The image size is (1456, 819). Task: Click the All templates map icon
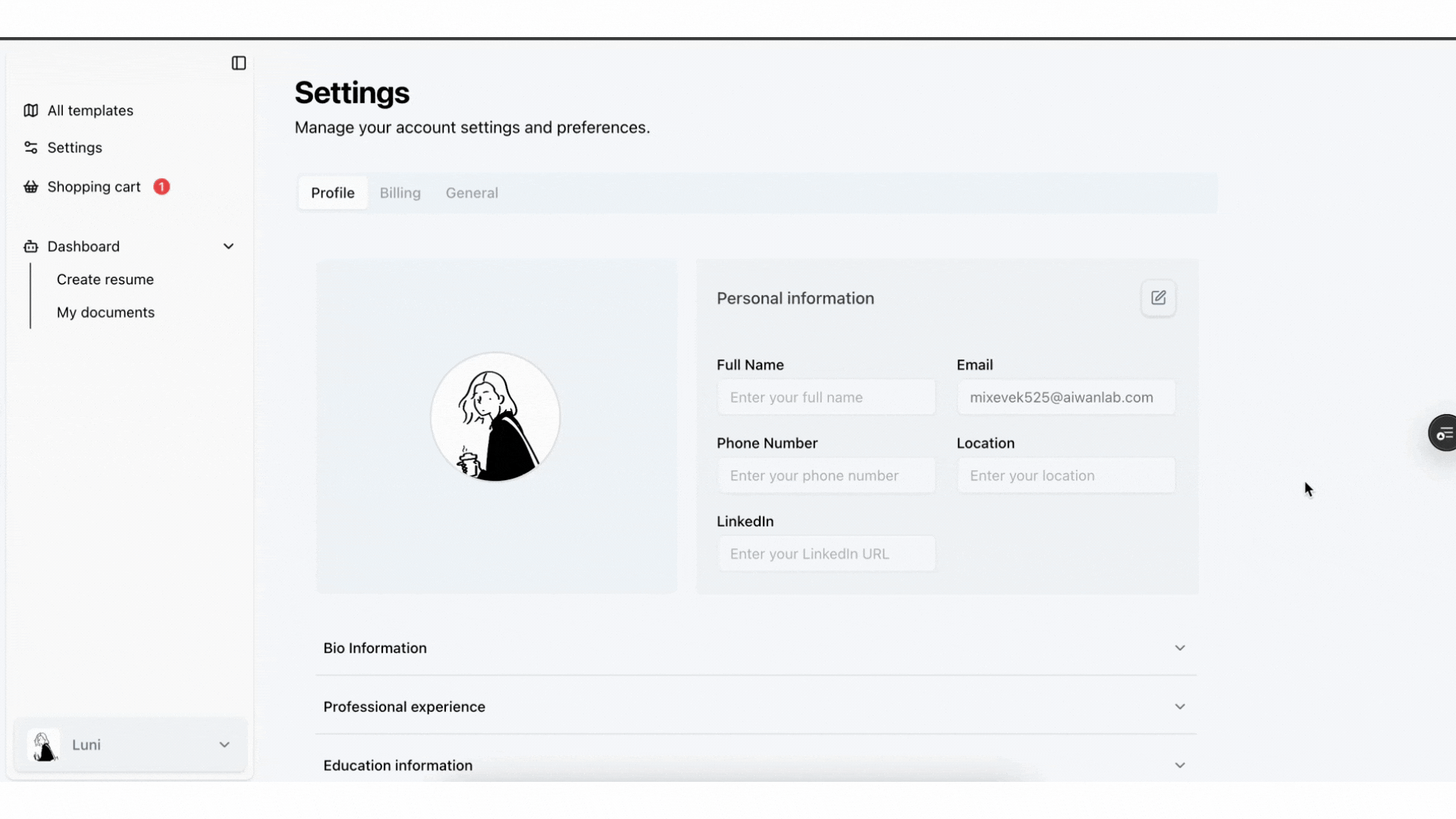pyautogui.click(x=30, y=111)
